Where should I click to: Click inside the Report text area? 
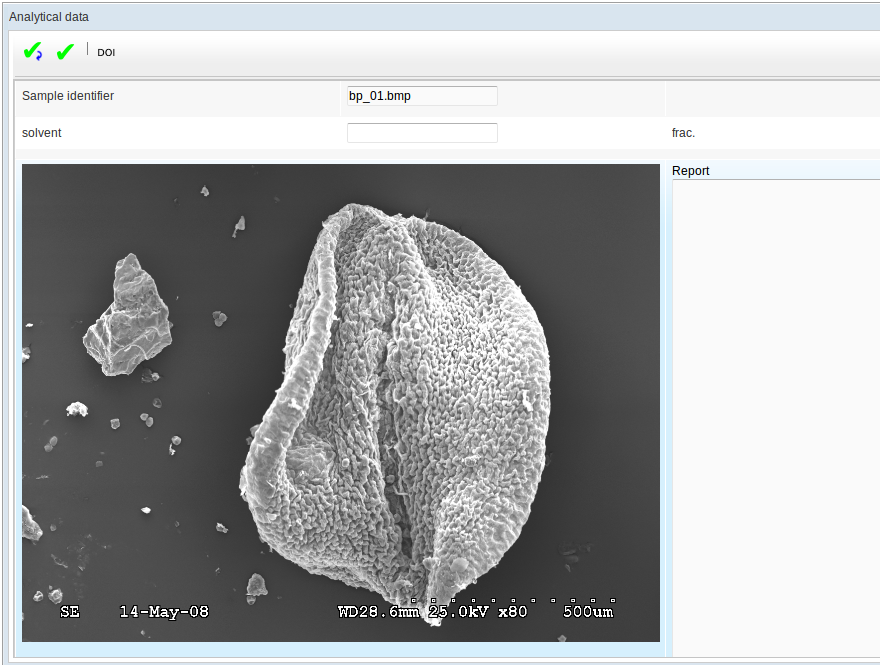775,400
